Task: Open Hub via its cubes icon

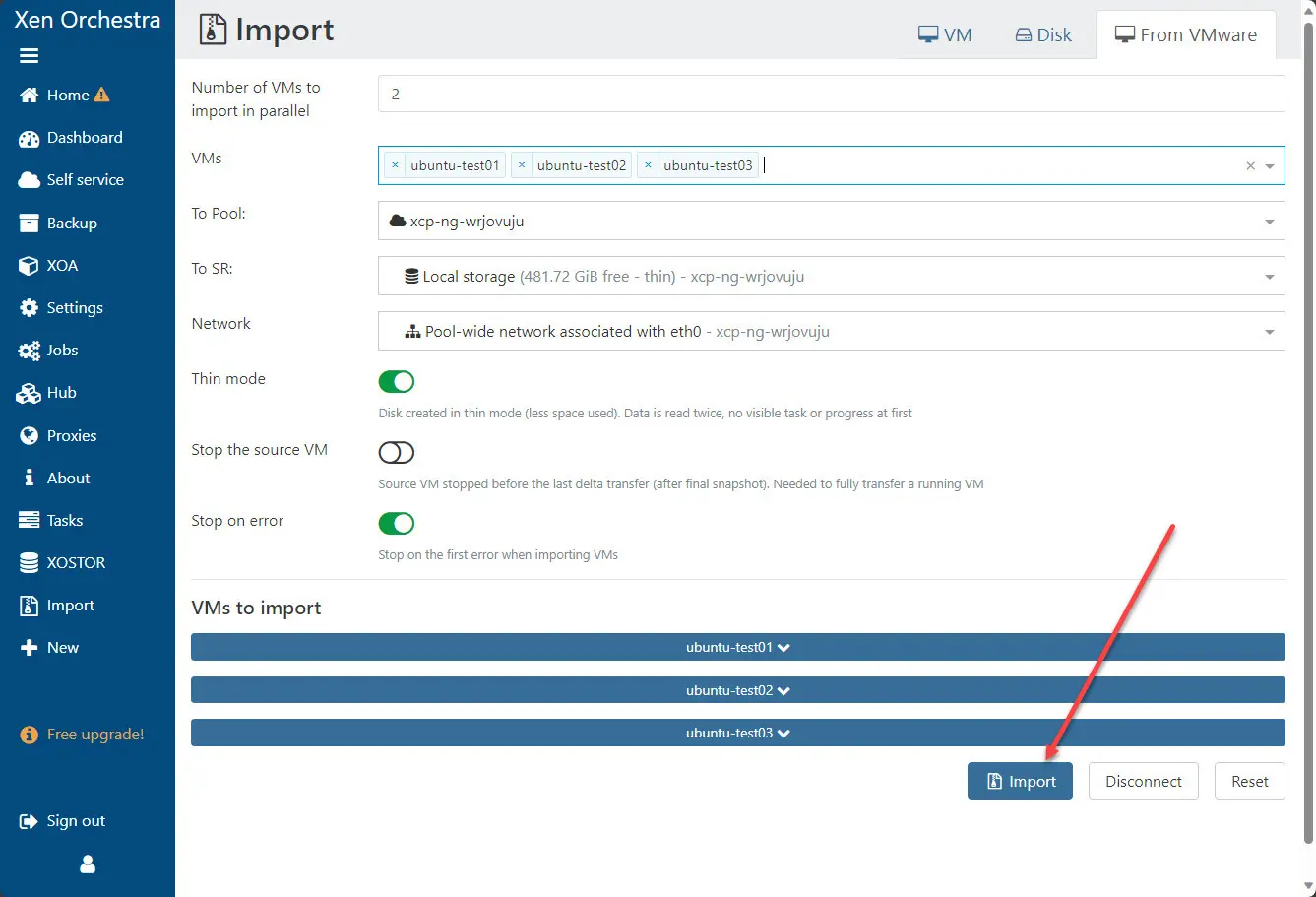Action: (x=29, y=393)
